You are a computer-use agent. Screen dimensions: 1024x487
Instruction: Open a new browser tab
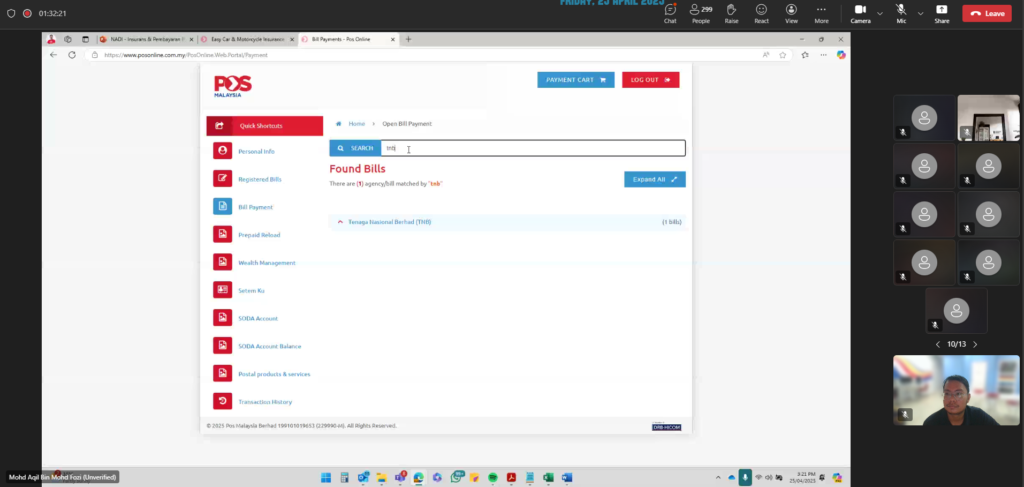point(408,39)
